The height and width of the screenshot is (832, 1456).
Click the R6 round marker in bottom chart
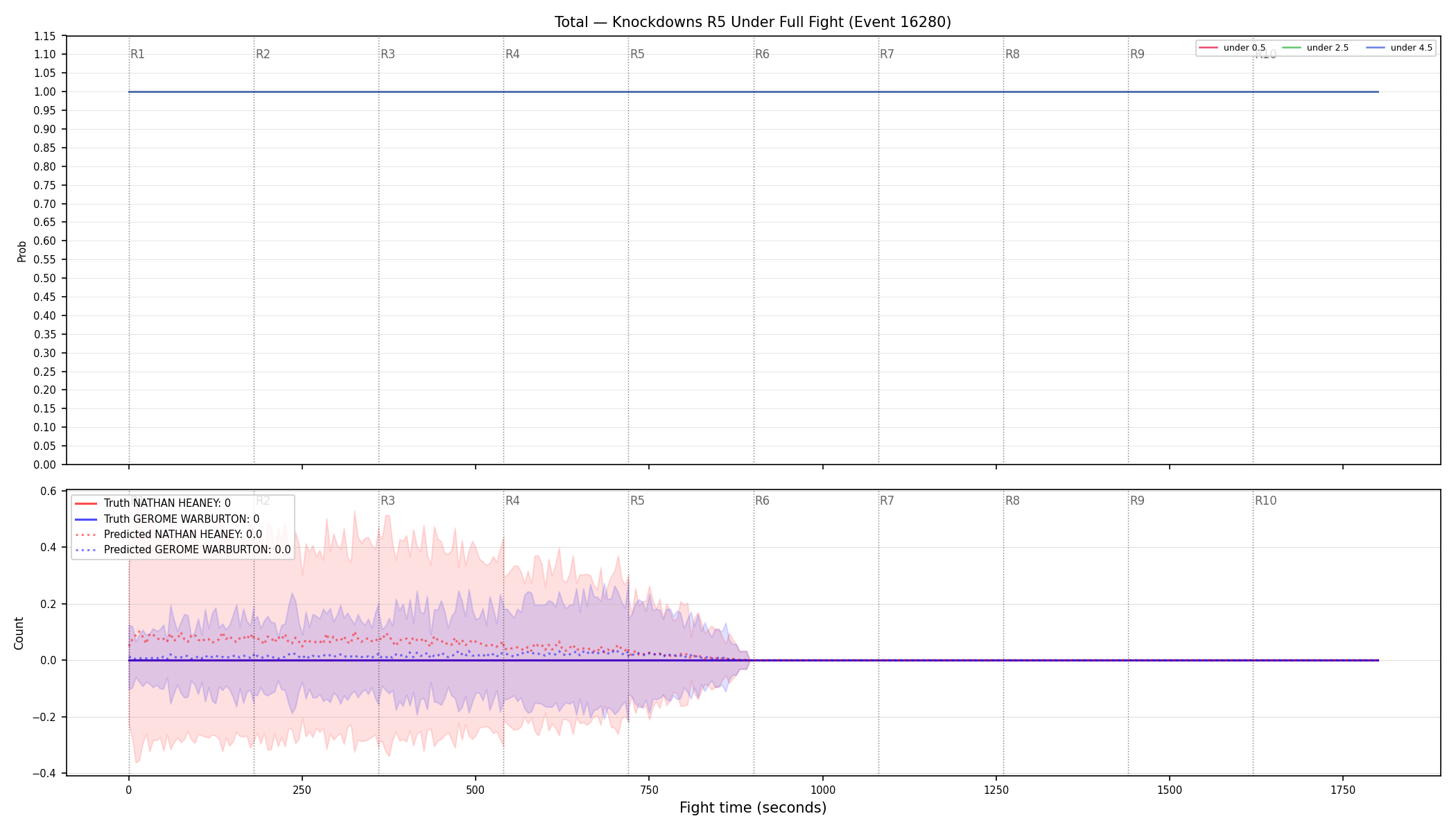(762, 501)
